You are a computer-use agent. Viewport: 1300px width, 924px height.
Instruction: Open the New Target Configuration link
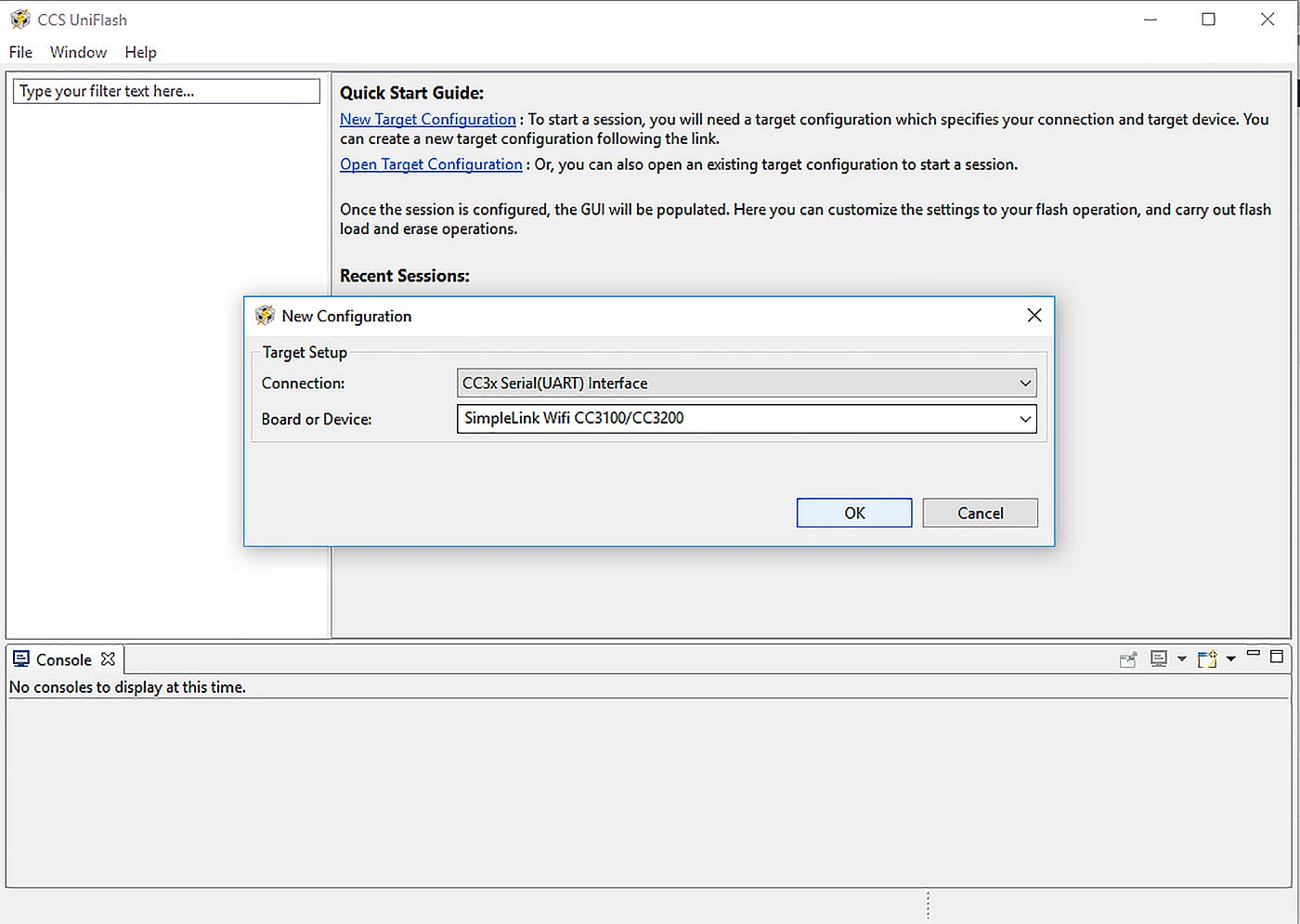coord(428,119)
